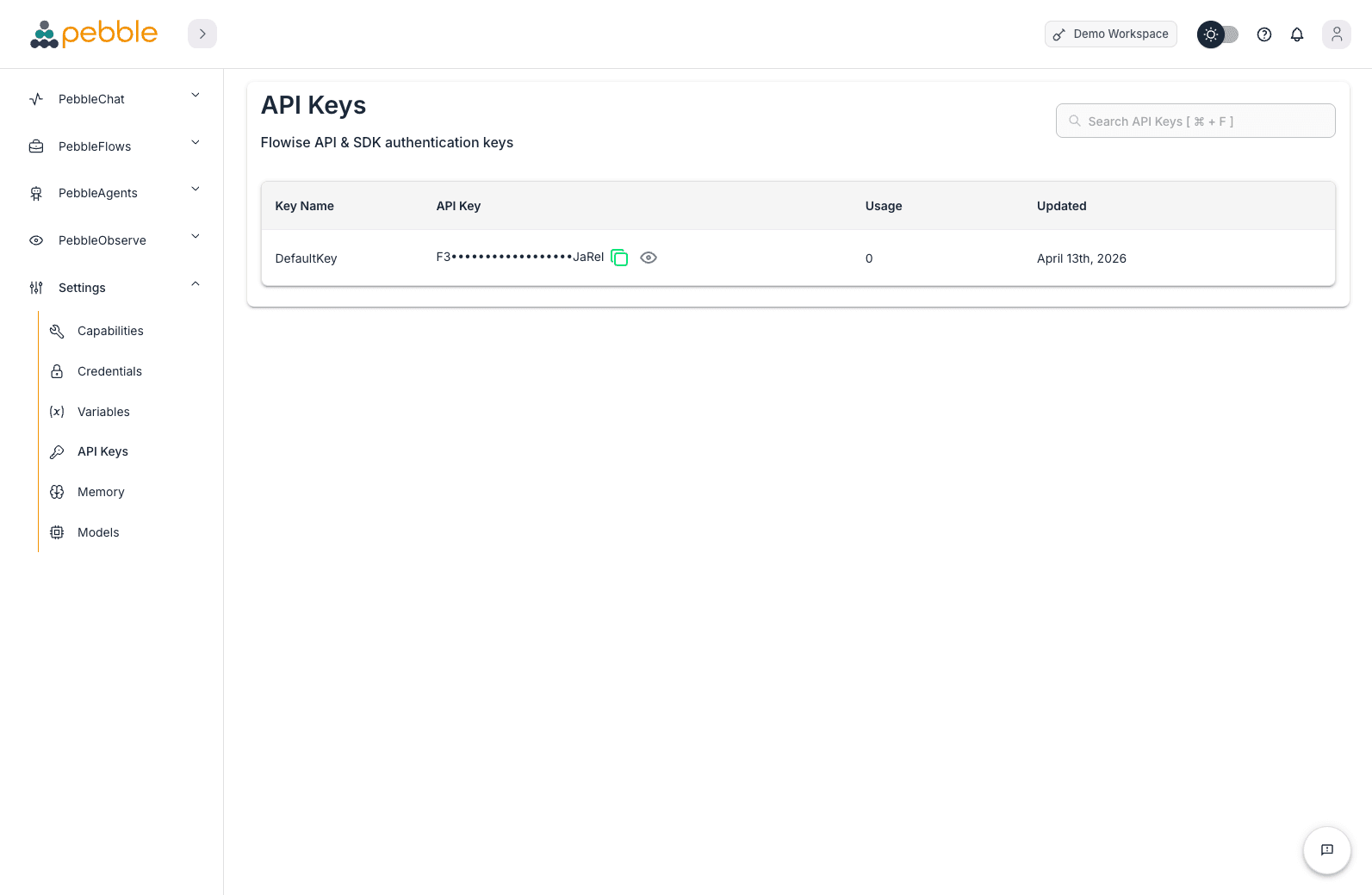Viewport: 1372px width, 895px height.
Task: Click the Memory brain icon
Action: 57,492
